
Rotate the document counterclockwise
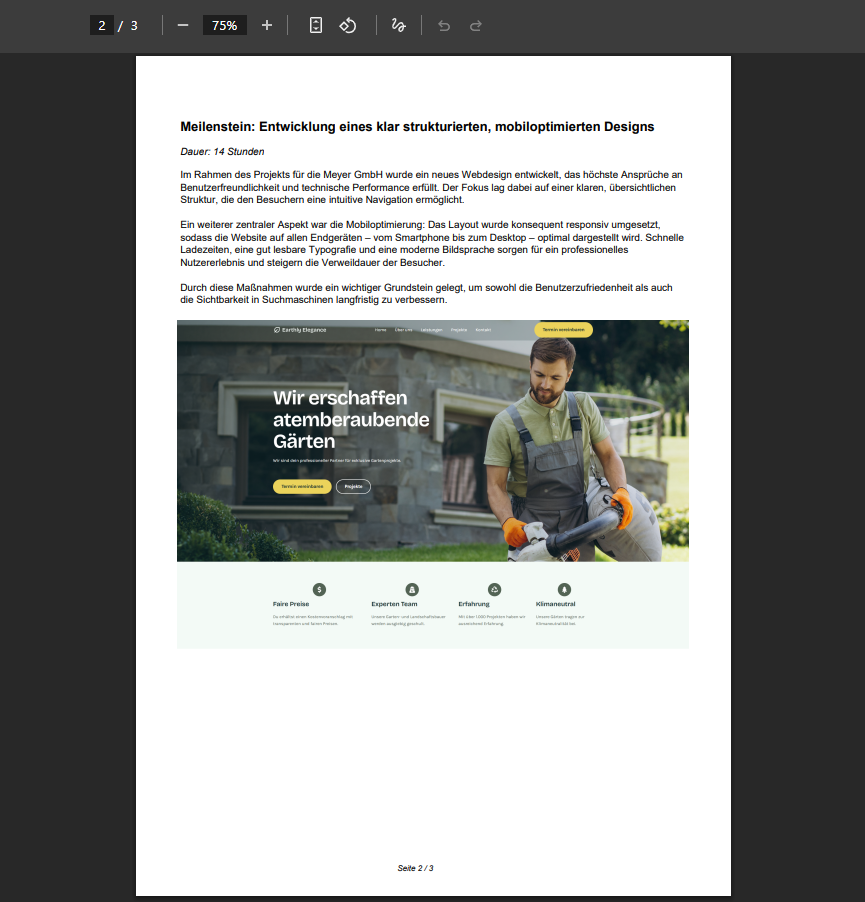348,25
